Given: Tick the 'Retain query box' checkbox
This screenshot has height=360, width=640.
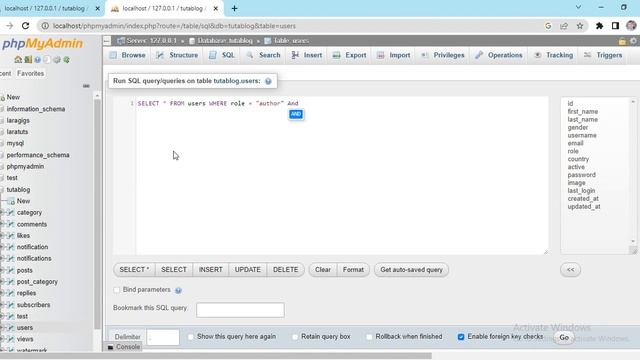Looking at the screenshot, I should [x=295, y=337].
